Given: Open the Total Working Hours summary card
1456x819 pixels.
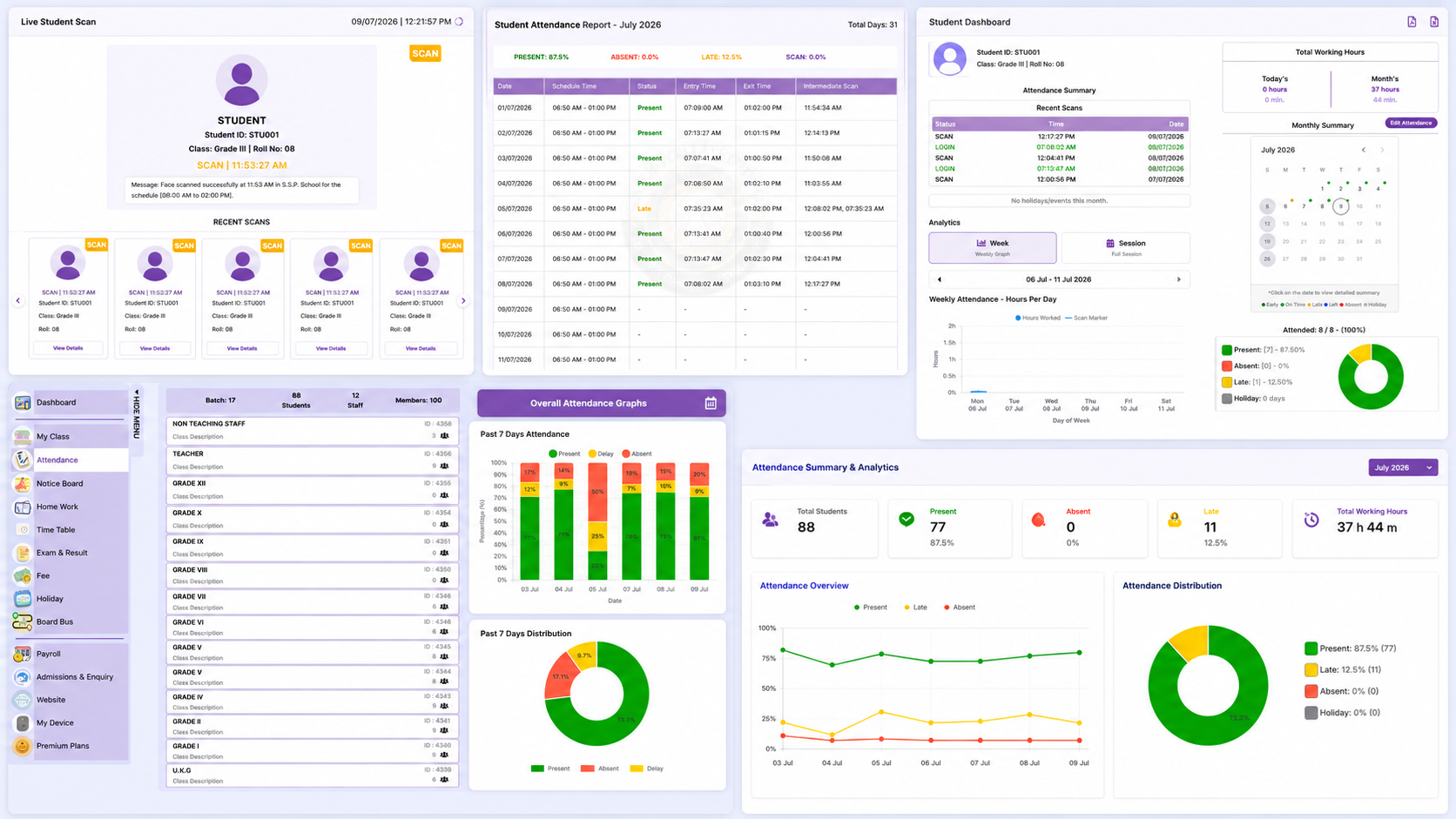Looking at the screenshot, I should coord(1365,528).
